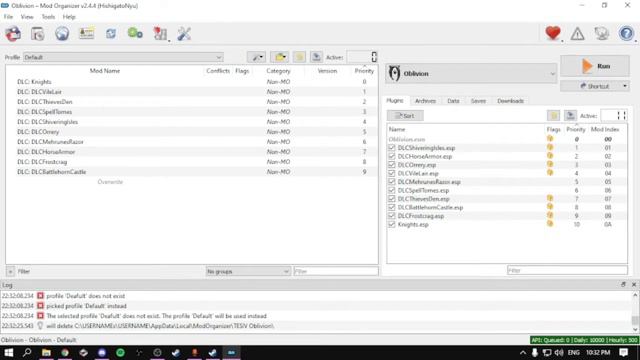Toggle DLCBattlehornCastle.esp checkbox
Image resolution: width=640 pixels, height=360 pixels.
pos(392,207)
